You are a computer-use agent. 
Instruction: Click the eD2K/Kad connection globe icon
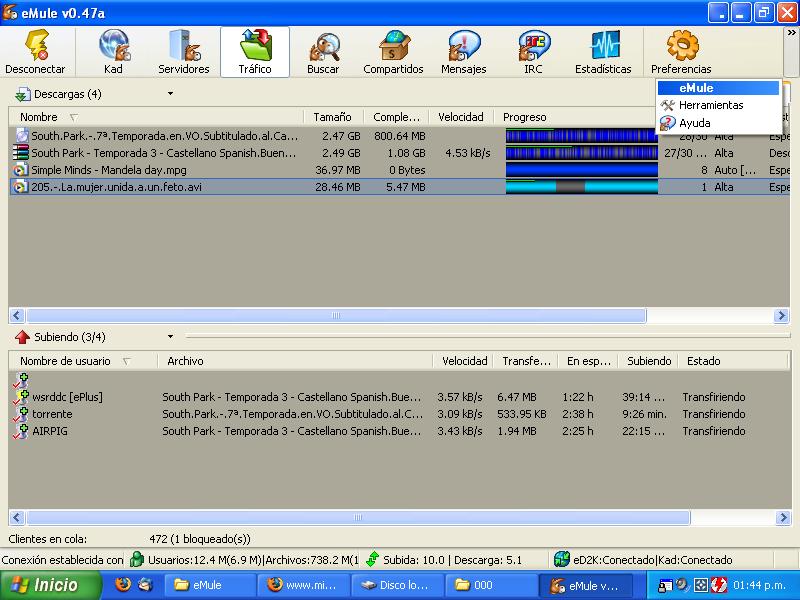561,559
